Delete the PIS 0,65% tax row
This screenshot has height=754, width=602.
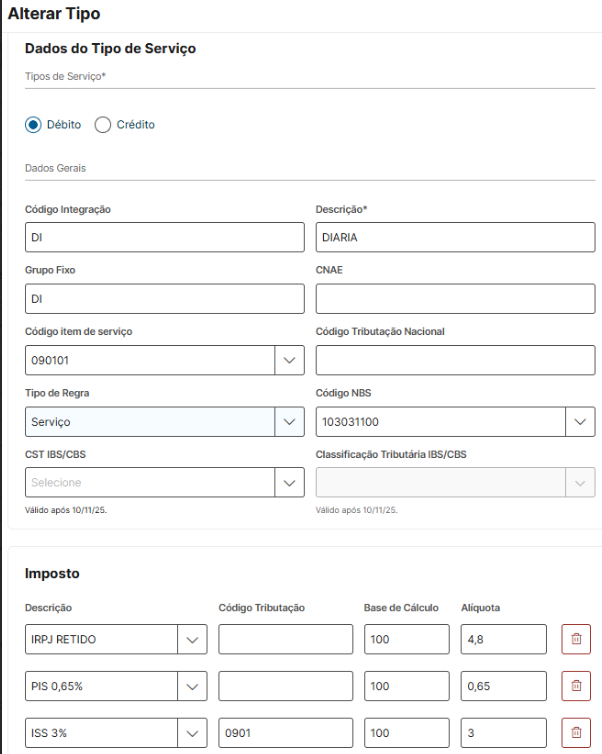[x=575, y=685]
